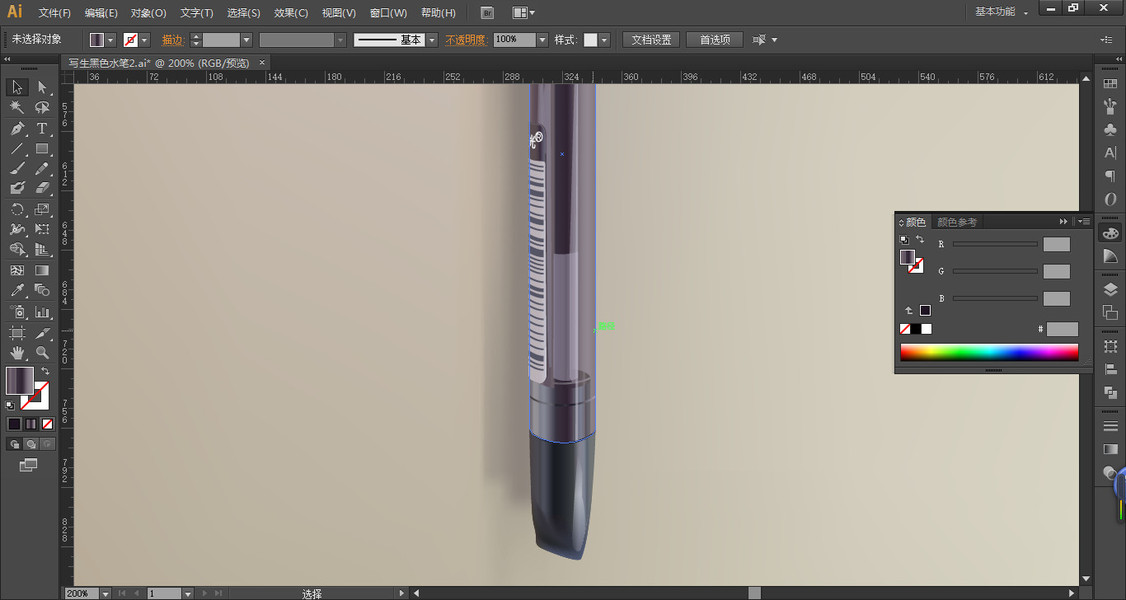Open the Character panel from dock

click(1110, 153)
